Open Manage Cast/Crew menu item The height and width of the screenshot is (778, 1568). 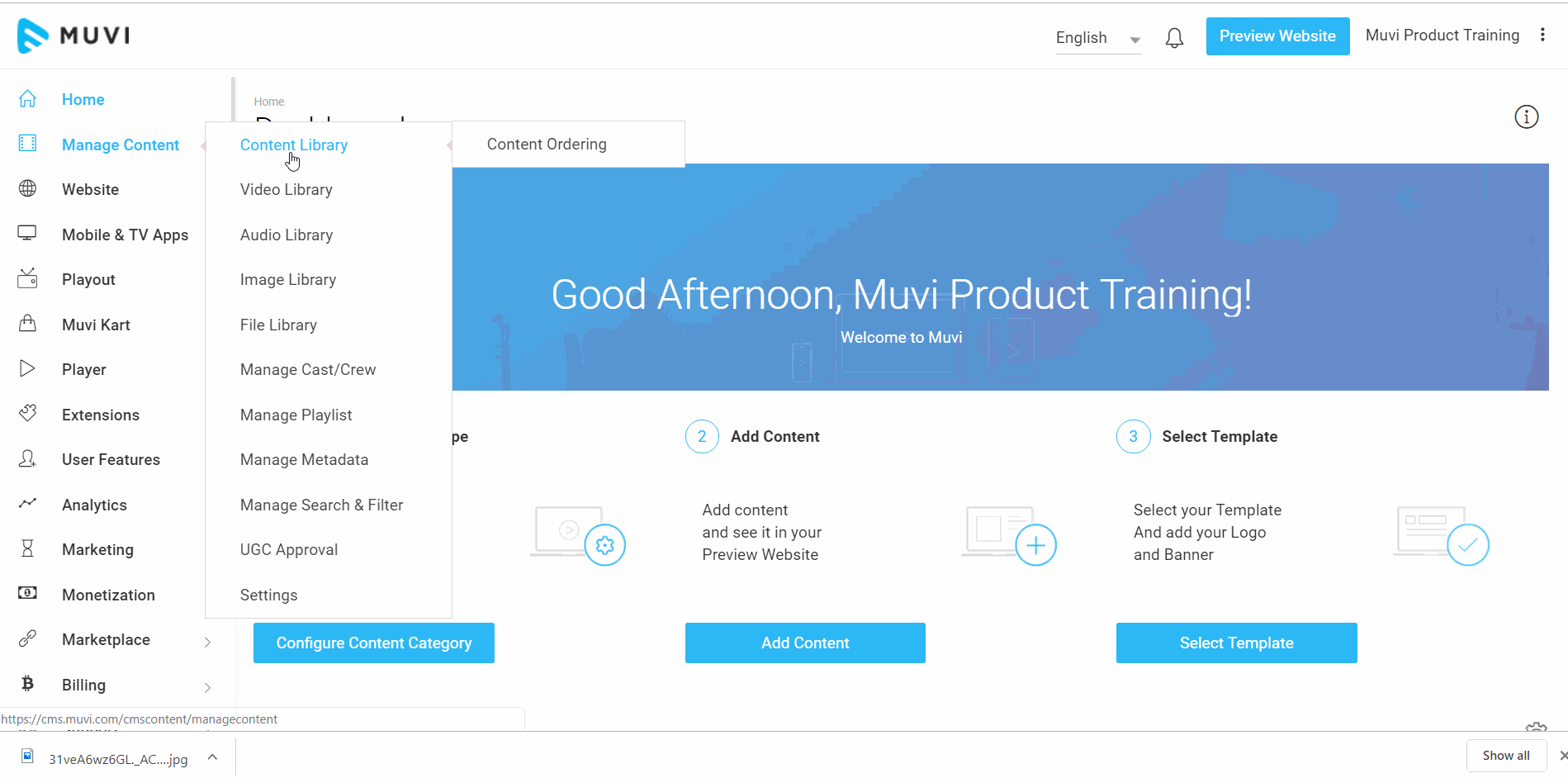point(308,369)
